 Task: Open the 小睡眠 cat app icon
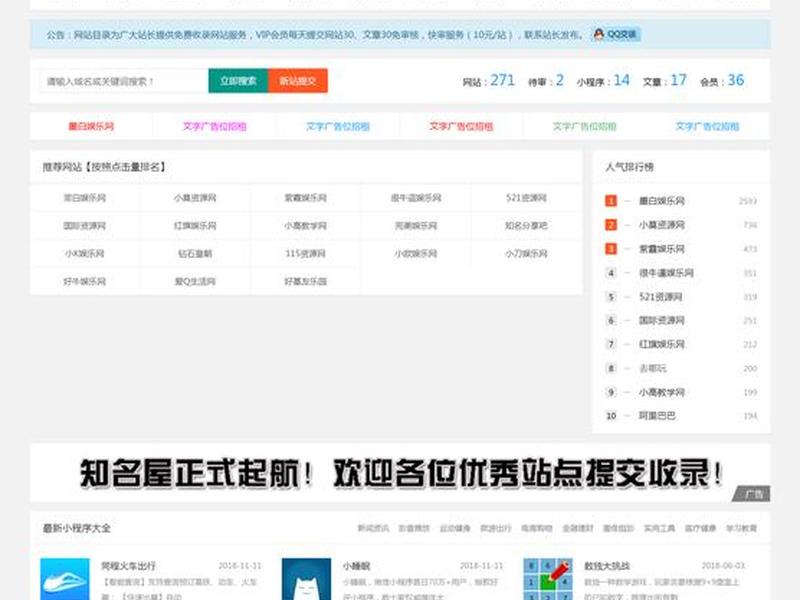point(306,579)
